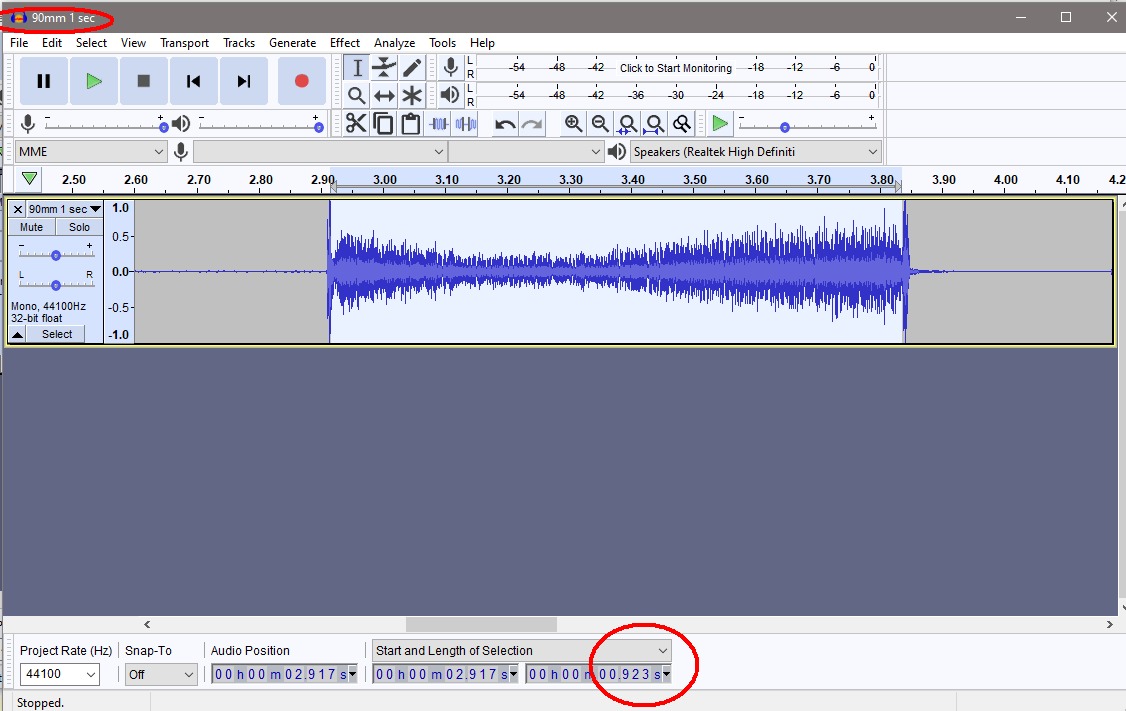Start playback with the green Play button

tap(94, 81)
